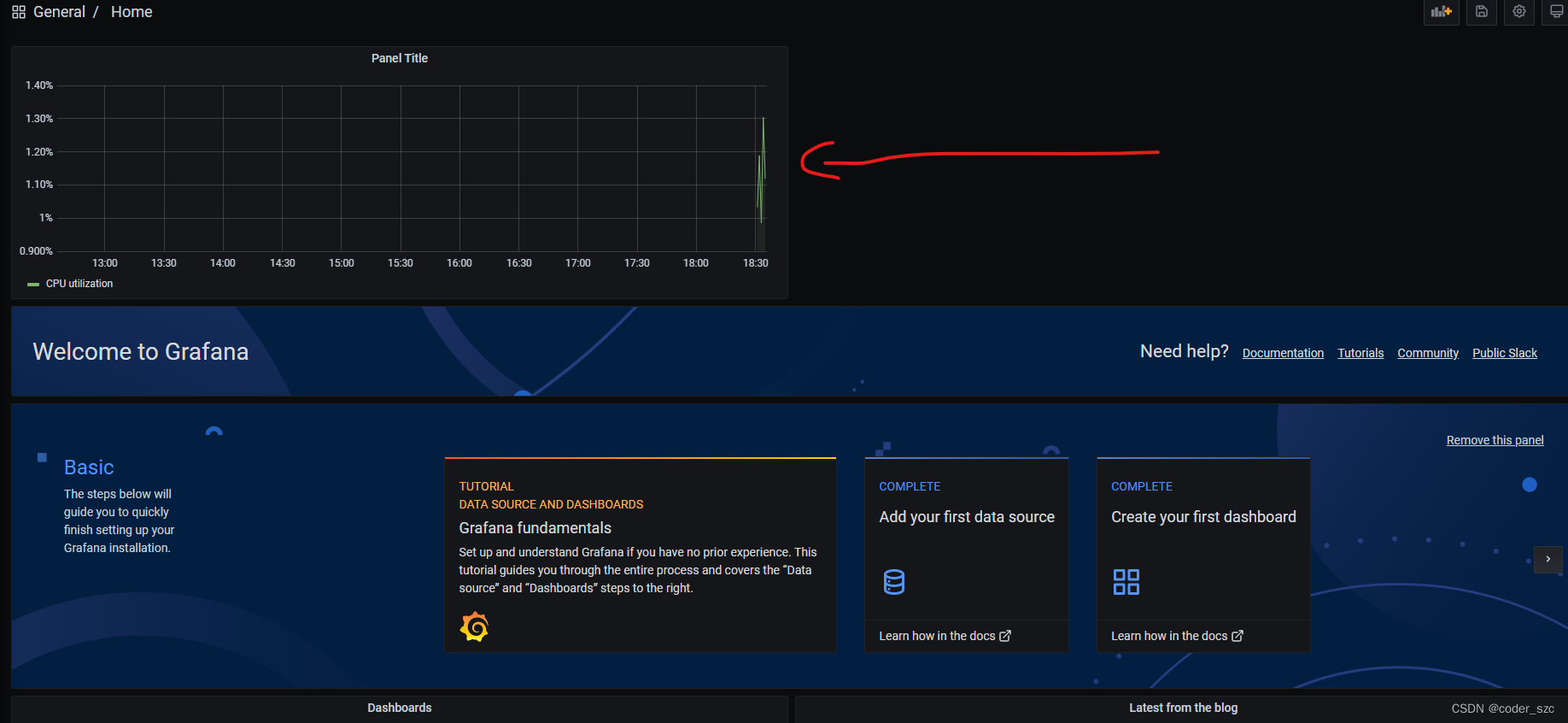
Task: Click the dashboard grid icon in dashboard card
Action: pyautogui.click(x=1126, y=582)
